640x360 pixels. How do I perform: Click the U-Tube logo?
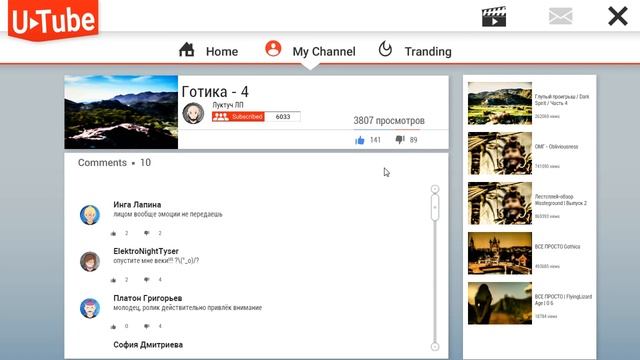[53, 20]
